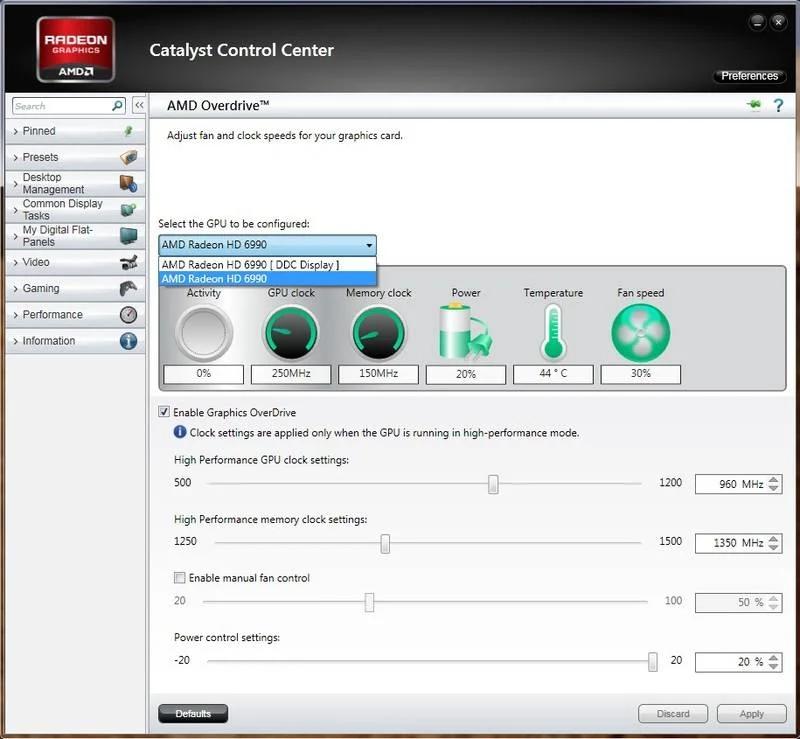Click the search magnifier icon

117,106
